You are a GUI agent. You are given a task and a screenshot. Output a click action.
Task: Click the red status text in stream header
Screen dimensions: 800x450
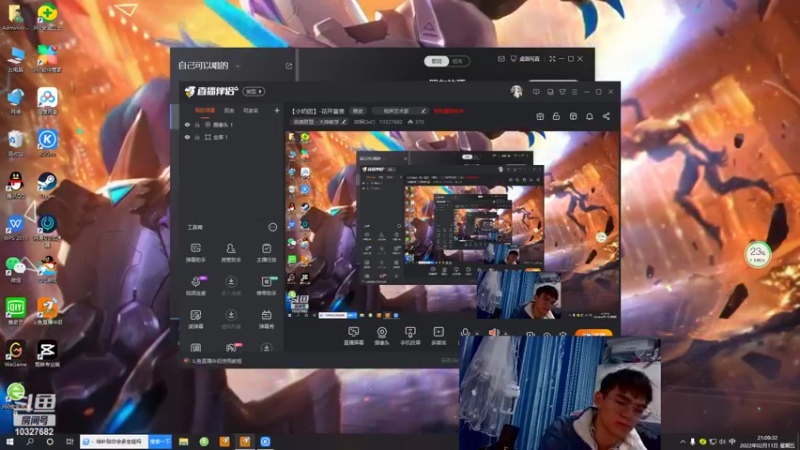point(449,111)
